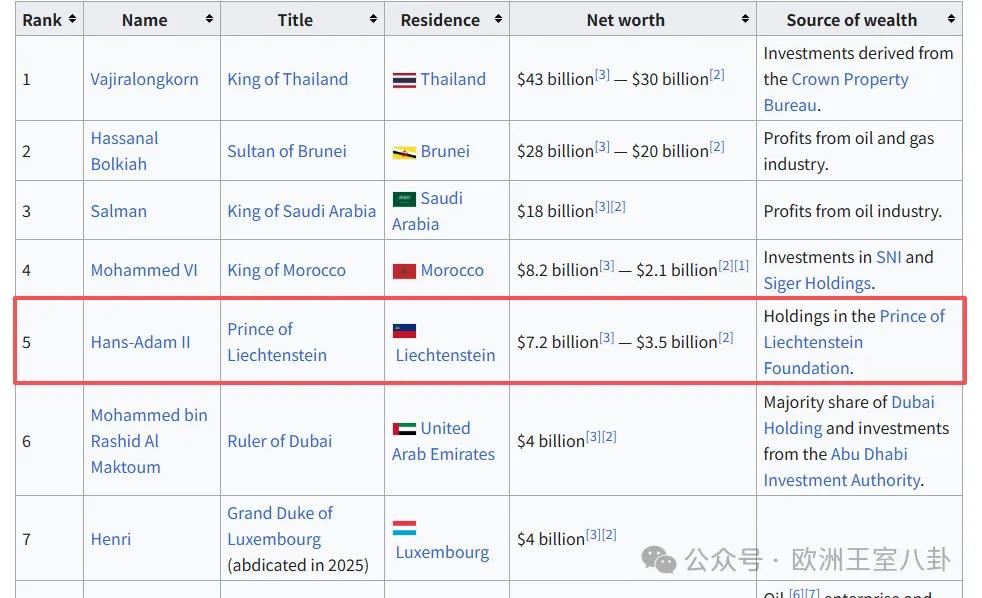Image resolution: width=982 pixels, height=598 pixels.
Task: Select the Morocco flag icon
Action: (x=404, y=271)
